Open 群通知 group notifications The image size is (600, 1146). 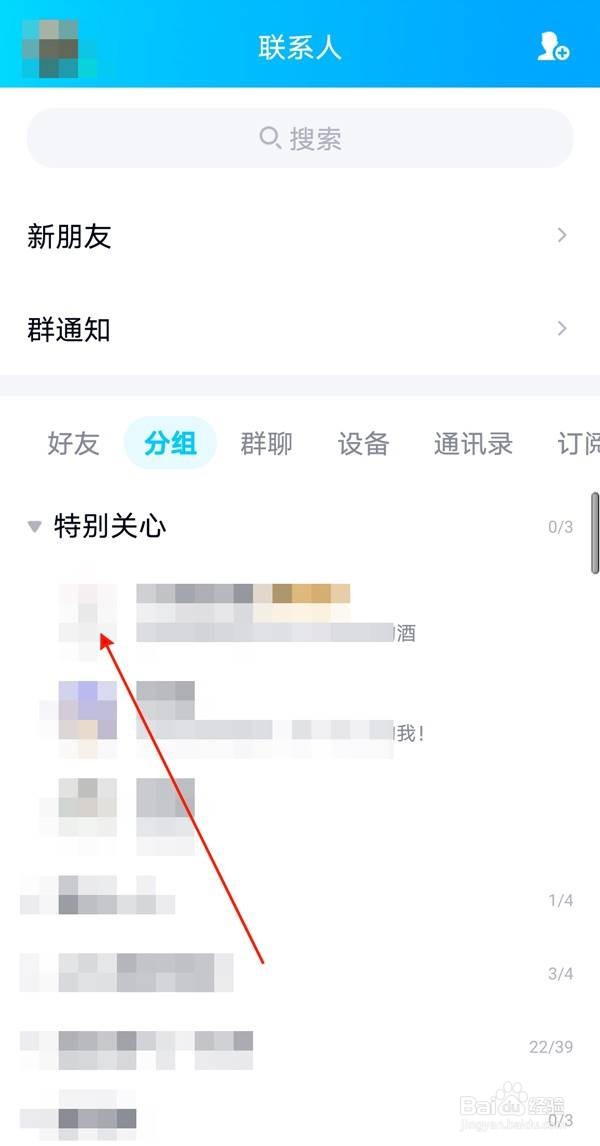(300, 329)
